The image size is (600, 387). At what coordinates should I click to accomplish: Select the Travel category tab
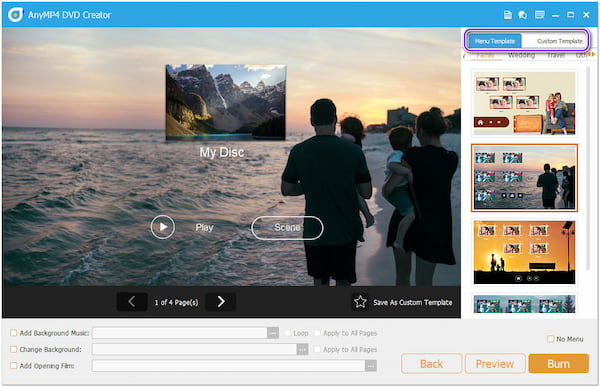coord(556,55)
